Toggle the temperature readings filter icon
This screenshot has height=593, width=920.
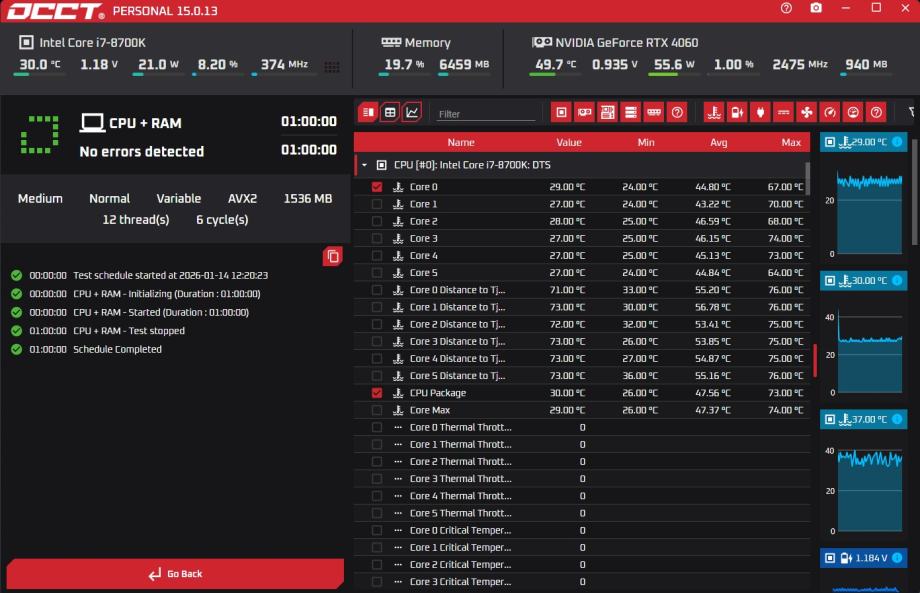click(x=714, y=112)
